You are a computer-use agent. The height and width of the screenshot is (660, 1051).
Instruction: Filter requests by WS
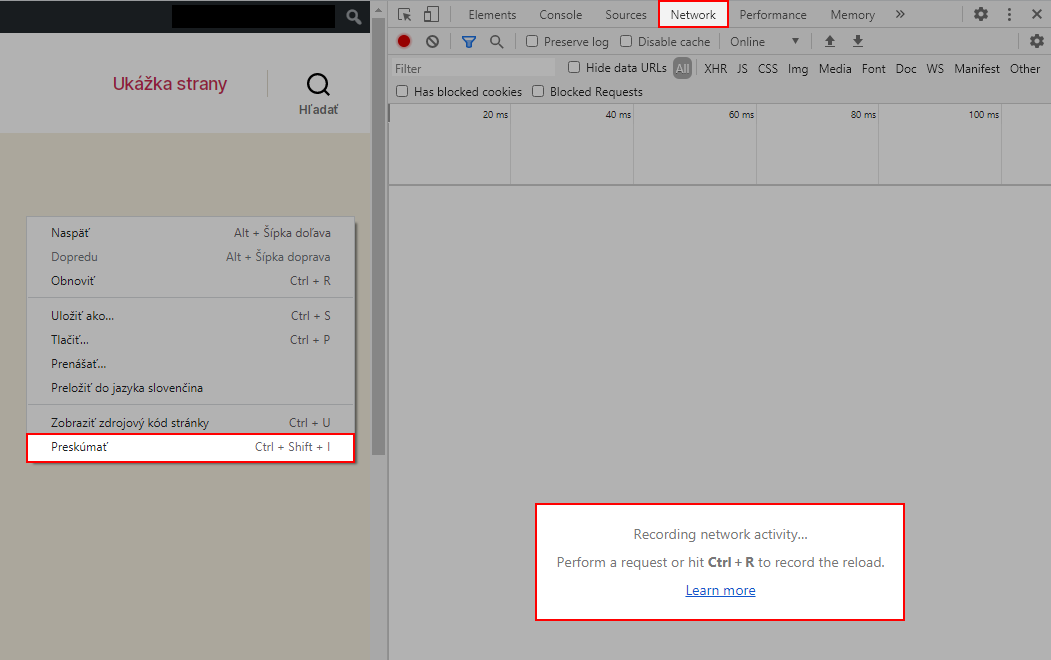click(935, 68)
